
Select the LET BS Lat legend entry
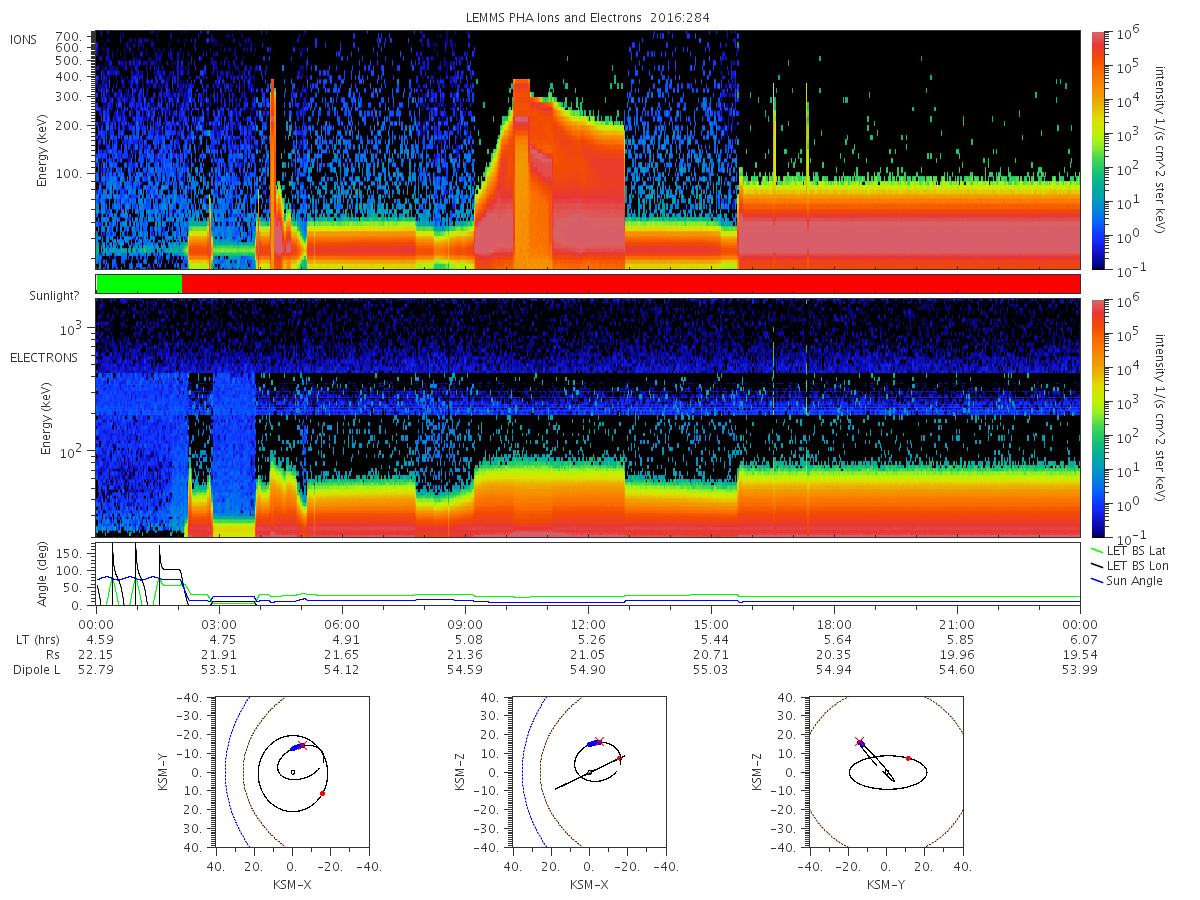point(1130,551)
